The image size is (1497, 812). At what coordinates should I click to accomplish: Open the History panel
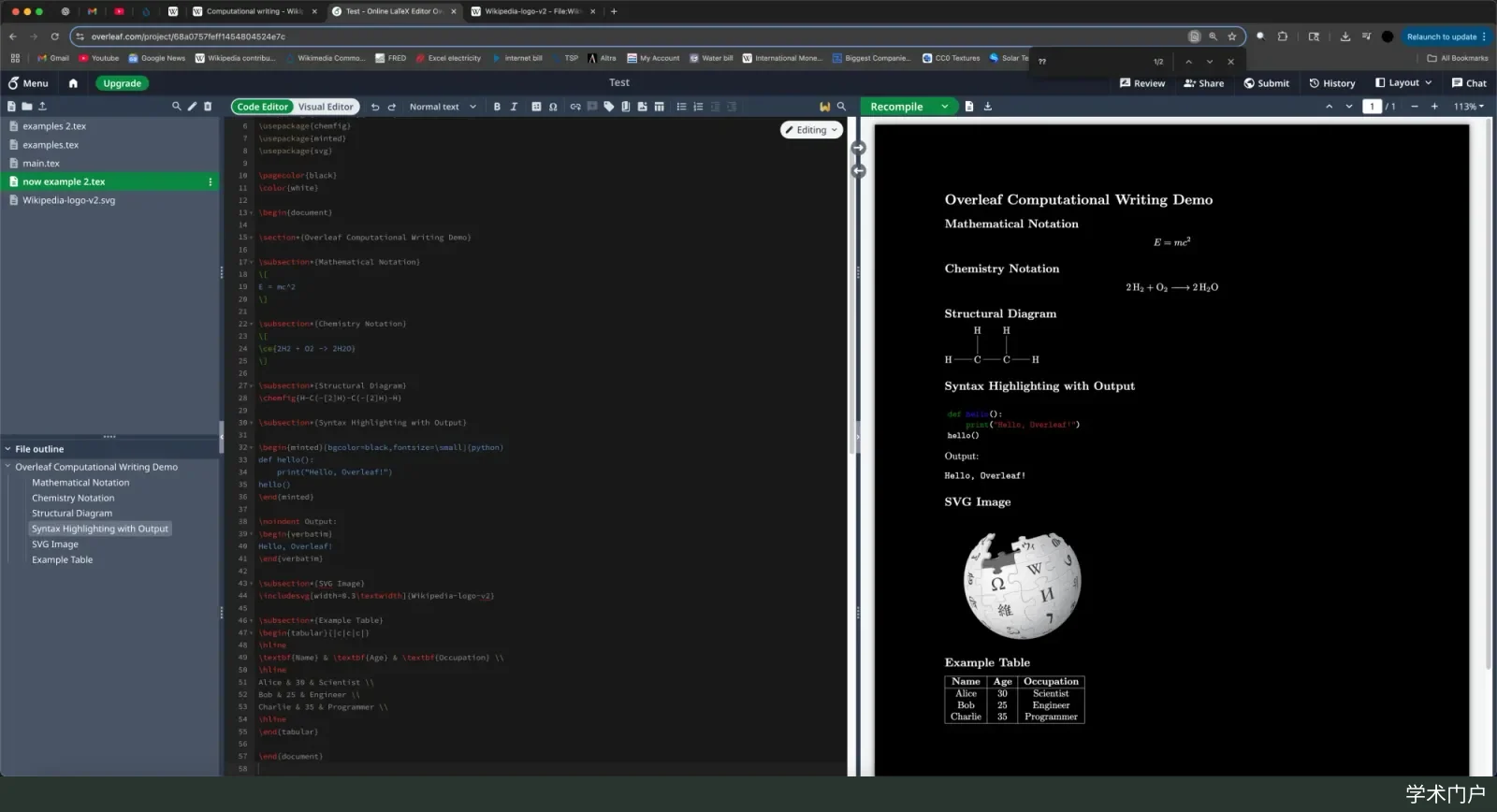pyautogui.click(x=1332, y=83)
